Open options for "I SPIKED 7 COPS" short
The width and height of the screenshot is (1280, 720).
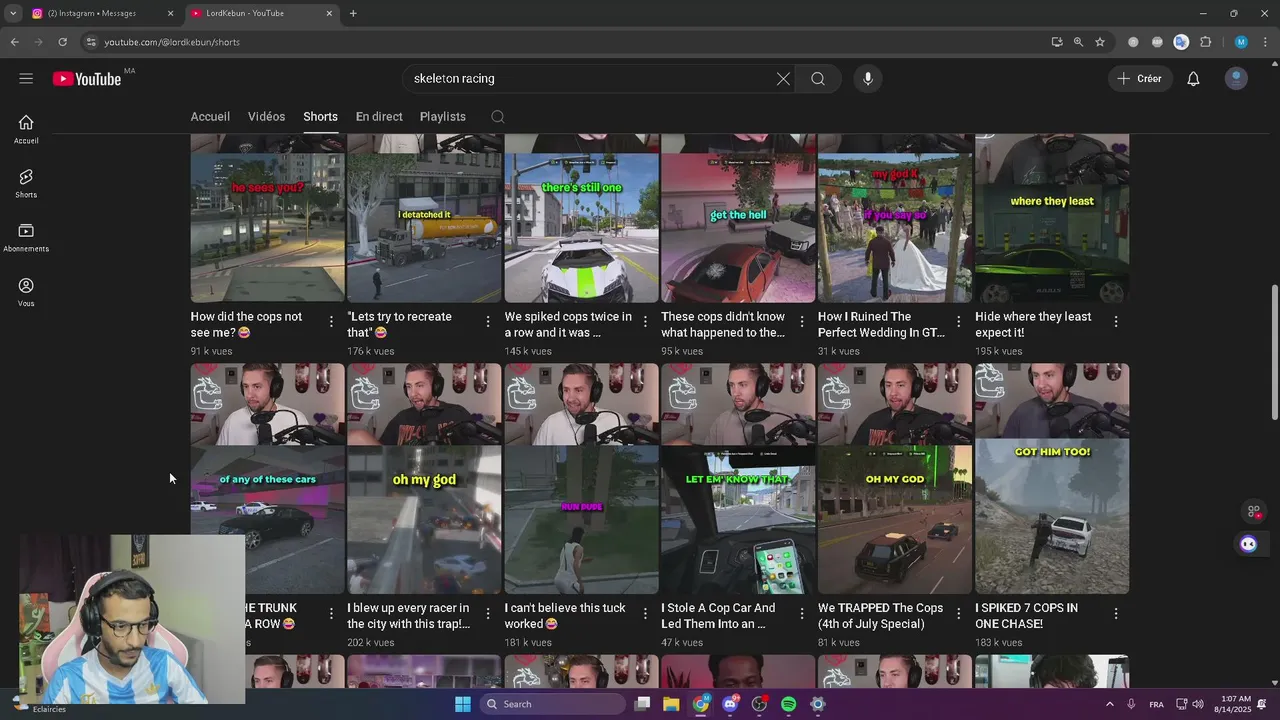tap(1116, 613)
